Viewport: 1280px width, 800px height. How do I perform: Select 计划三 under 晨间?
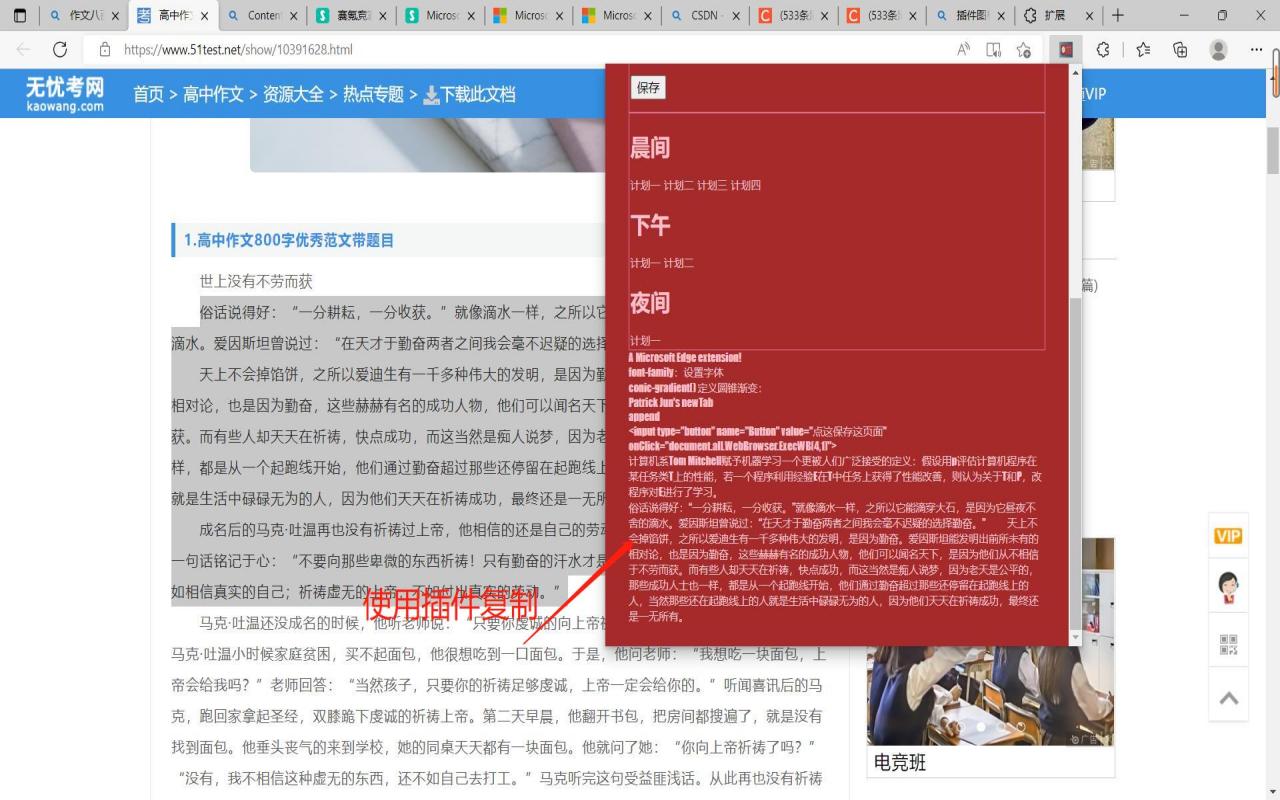tap(712, 186)
